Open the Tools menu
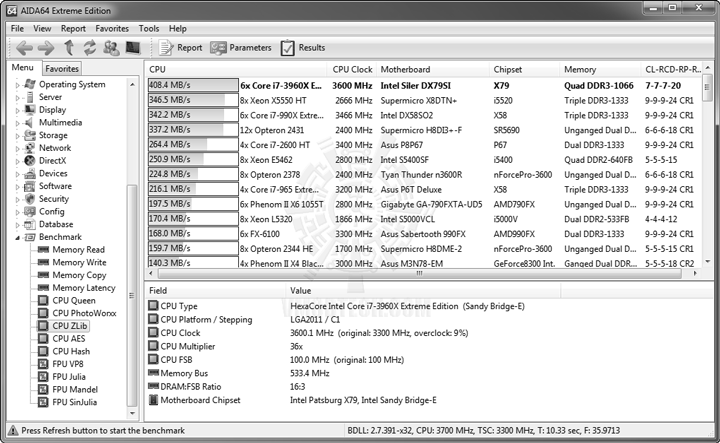Screen dimensions: 720x443 [x=149, y=28]
